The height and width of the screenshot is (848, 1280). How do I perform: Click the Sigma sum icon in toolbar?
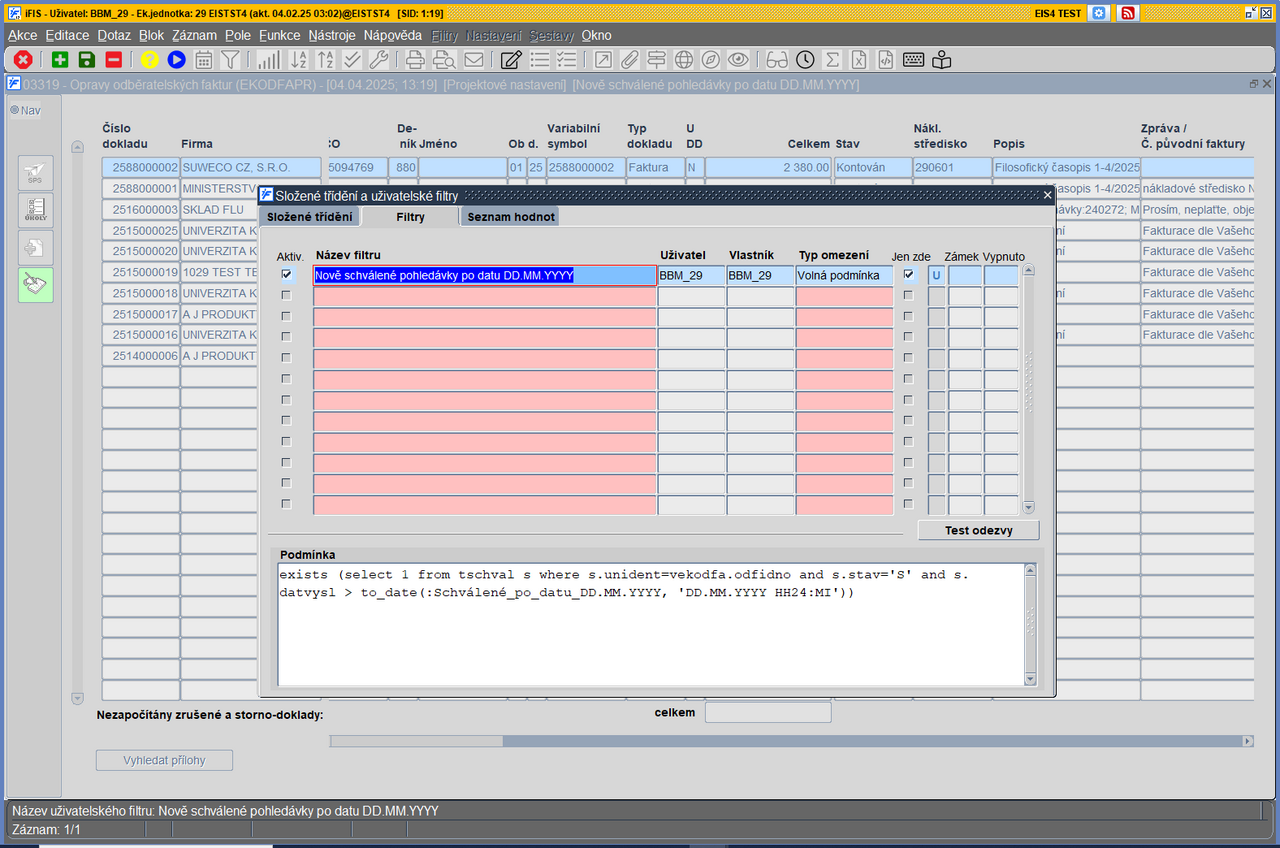click(832, 60)
